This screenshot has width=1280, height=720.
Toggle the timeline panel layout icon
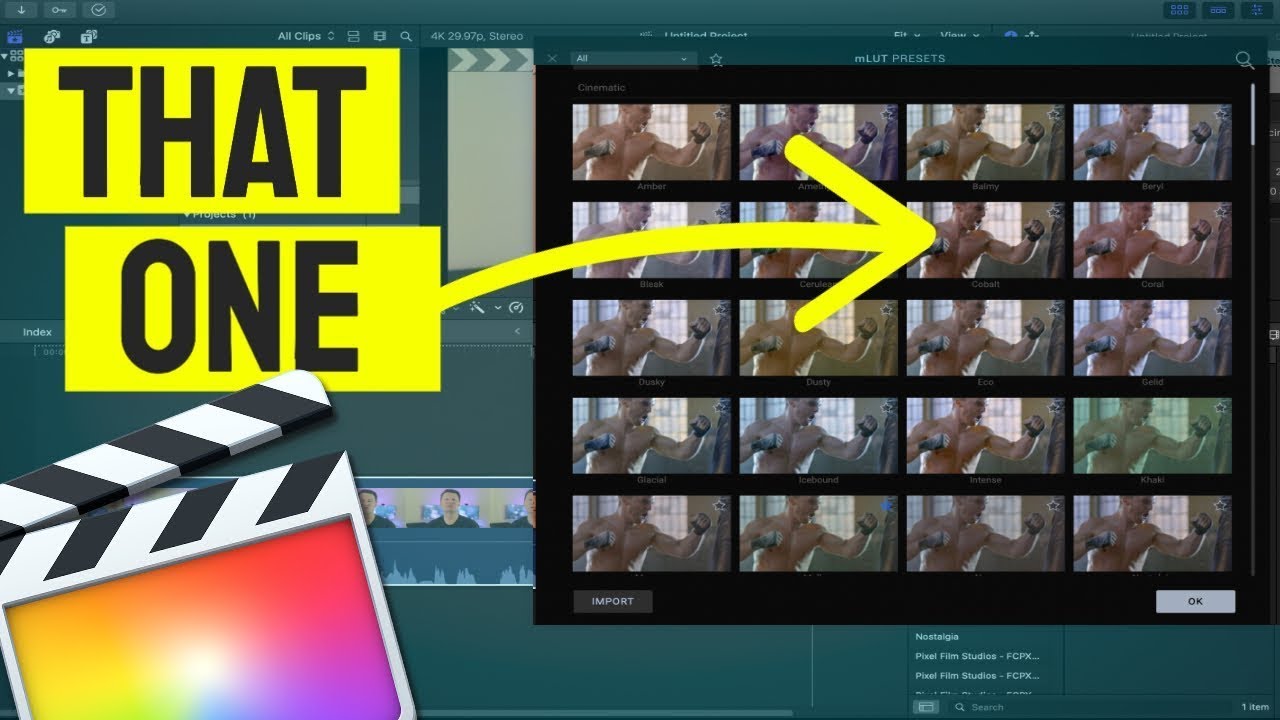1218,10
